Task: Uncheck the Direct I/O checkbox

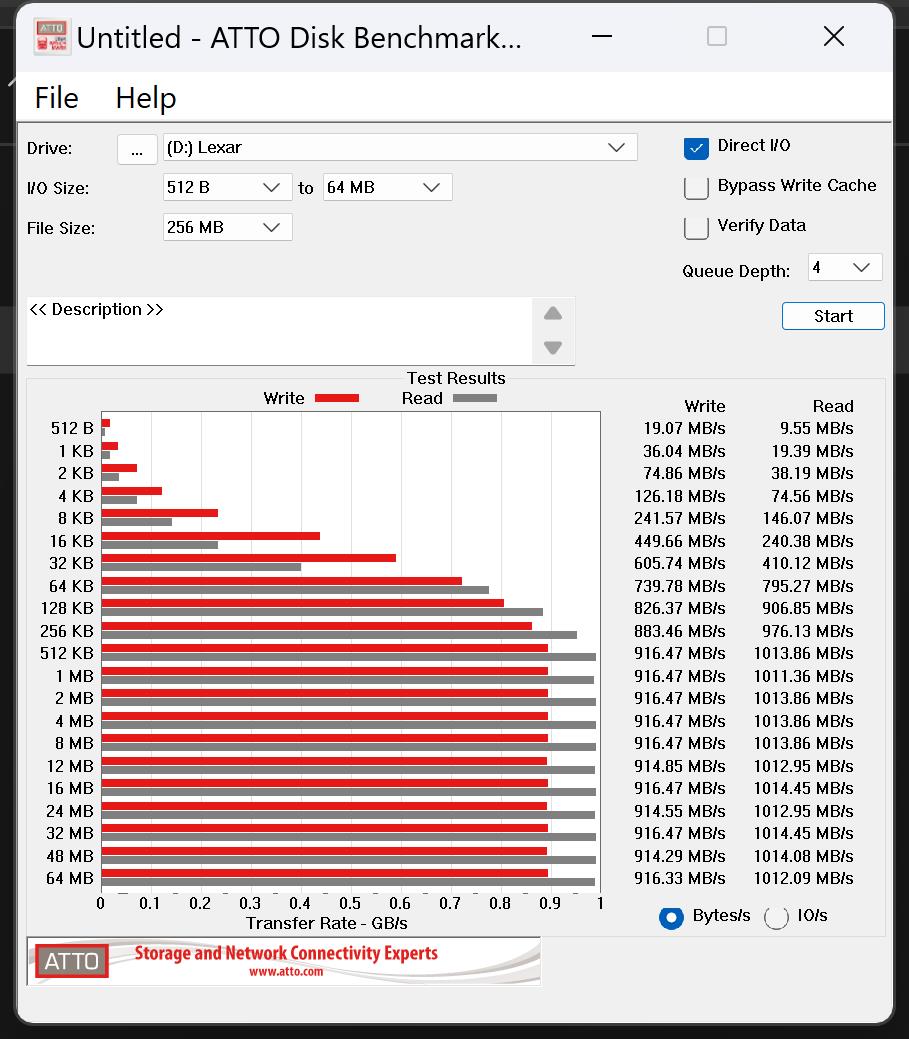Action: pos(696,148)
